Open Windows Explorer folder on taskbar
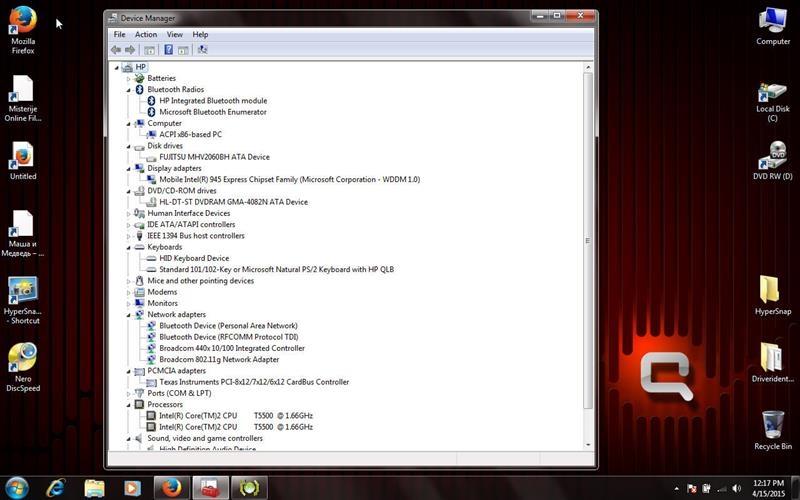 pyautogui.click(x=94, y=488)
